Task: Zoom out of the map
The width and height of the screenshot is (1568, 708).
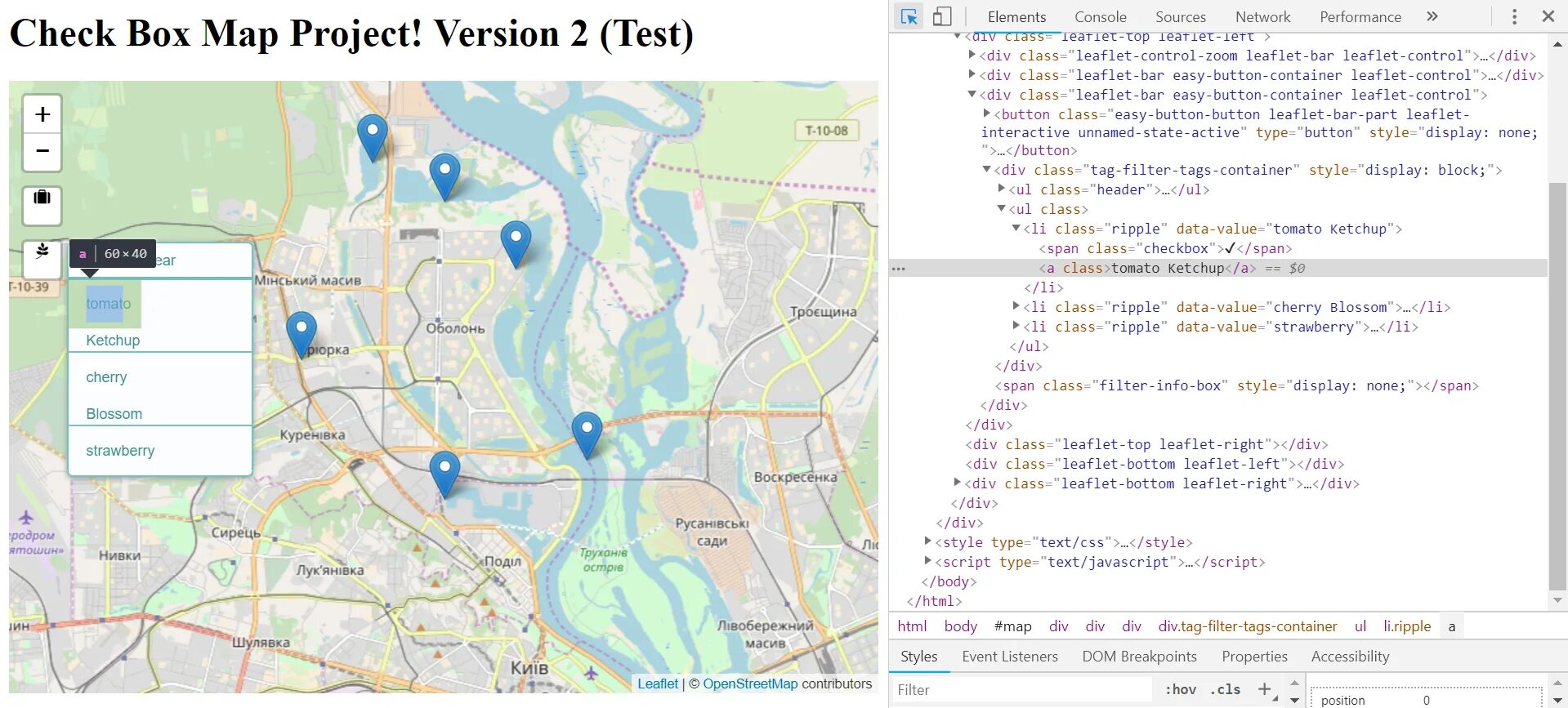Action: pyautogui.click(x=42, y=152)
